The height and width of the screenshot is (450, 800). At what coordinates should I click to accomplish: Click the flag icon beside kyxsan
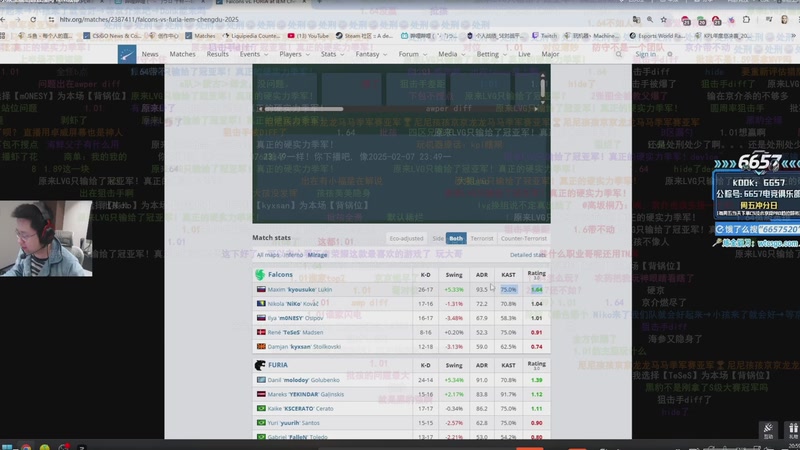(261, 346)
